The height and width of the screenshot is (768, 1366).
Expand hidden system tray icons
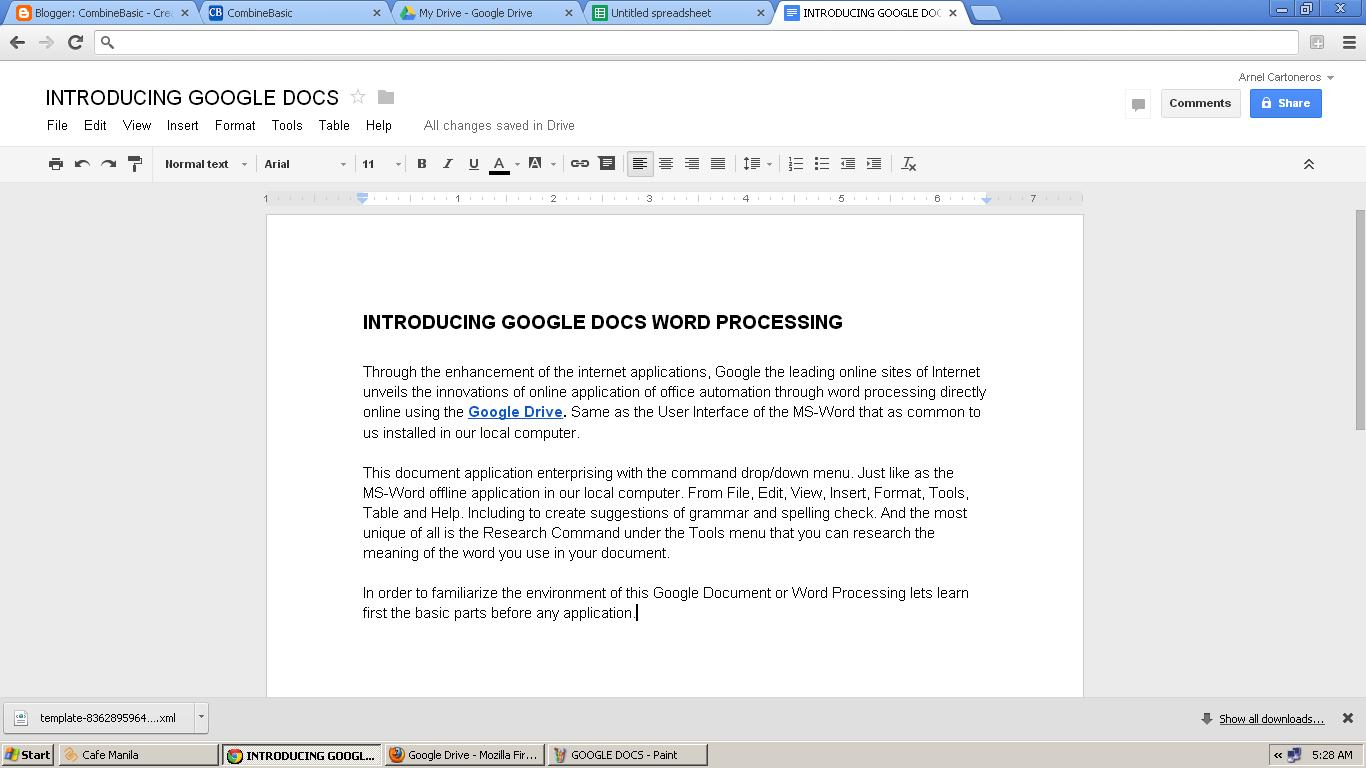(1277, 755)
